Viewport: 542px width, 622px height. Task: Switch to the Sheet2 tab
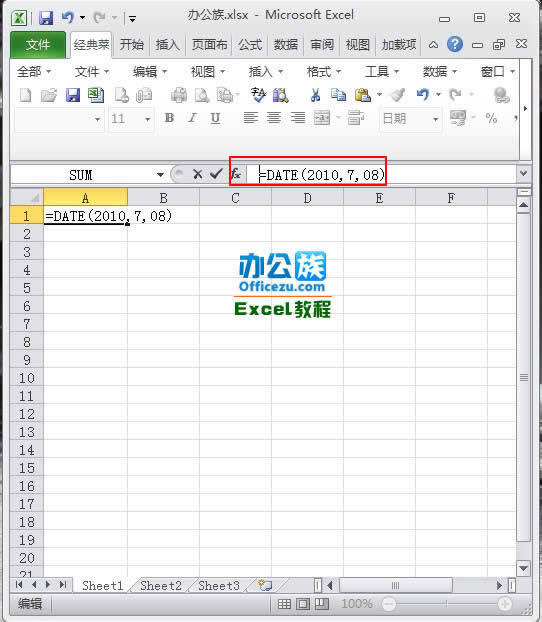coord(161,586)
